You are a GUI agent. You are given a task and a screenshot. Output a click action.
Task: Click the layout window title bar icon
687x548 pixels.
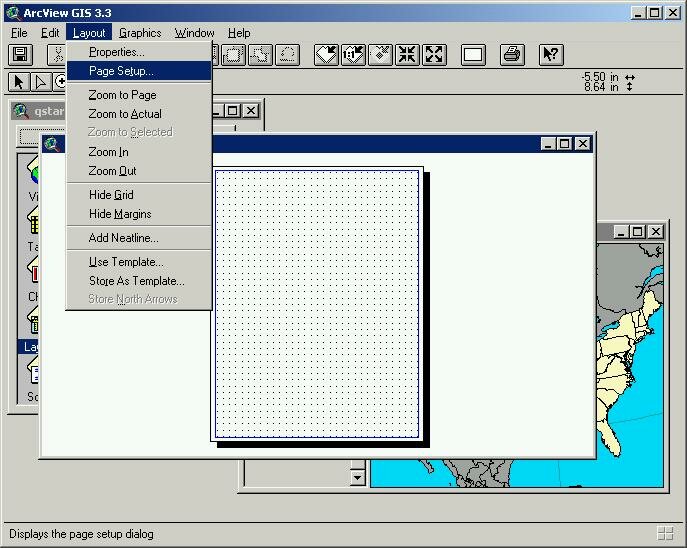52,144
